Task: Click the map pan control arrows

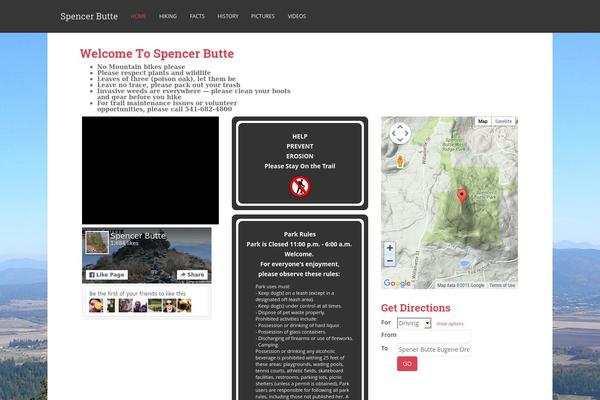Action: tap(400, 133)
